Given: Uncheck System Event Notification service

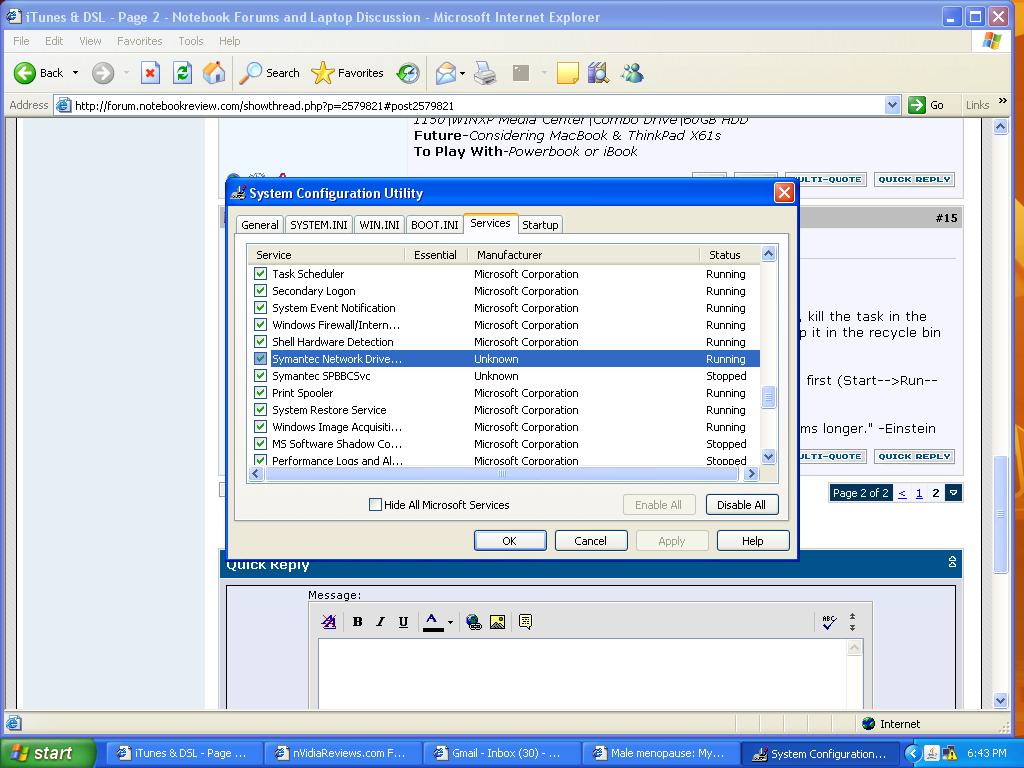Looking at the screenshot, I should [261, 308].
